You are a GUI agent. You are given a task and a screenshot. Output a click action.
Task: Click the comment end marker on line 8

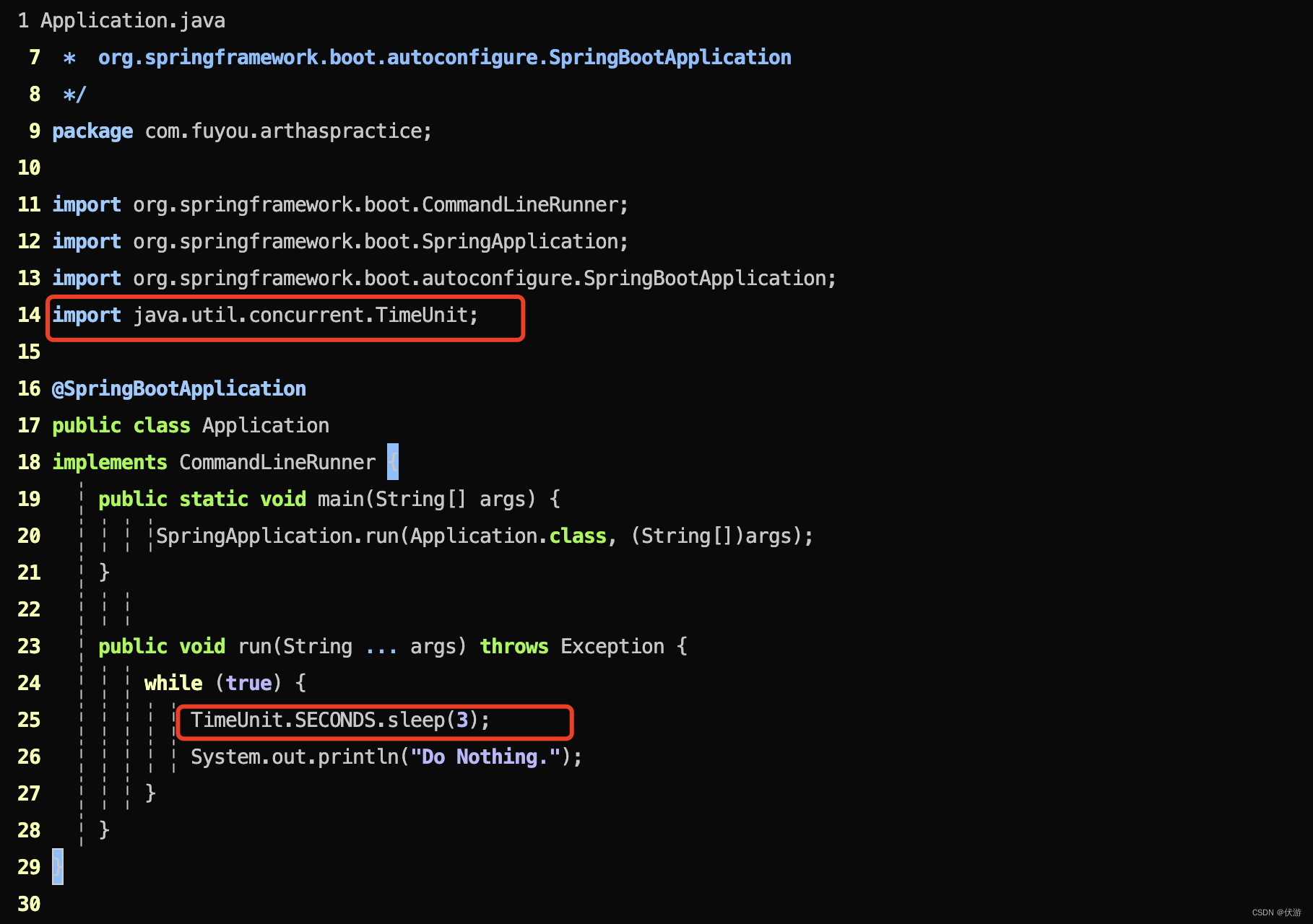75,95
